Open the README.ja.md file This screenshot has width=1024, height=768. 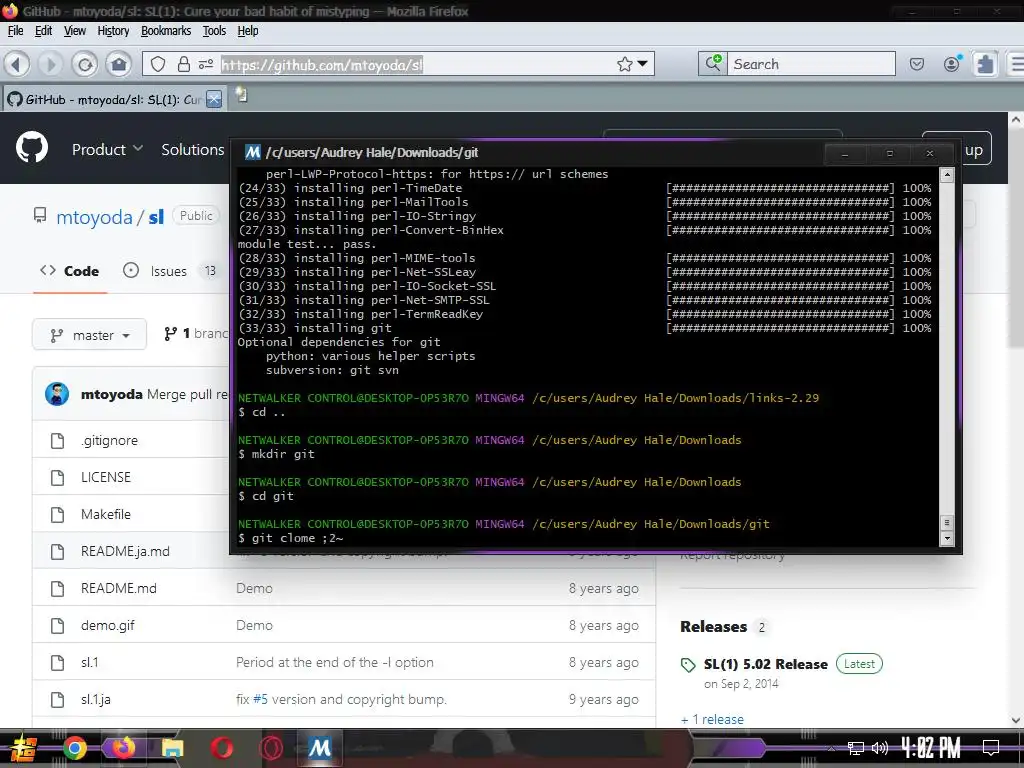pyautogui.click(x=125, y=551)
